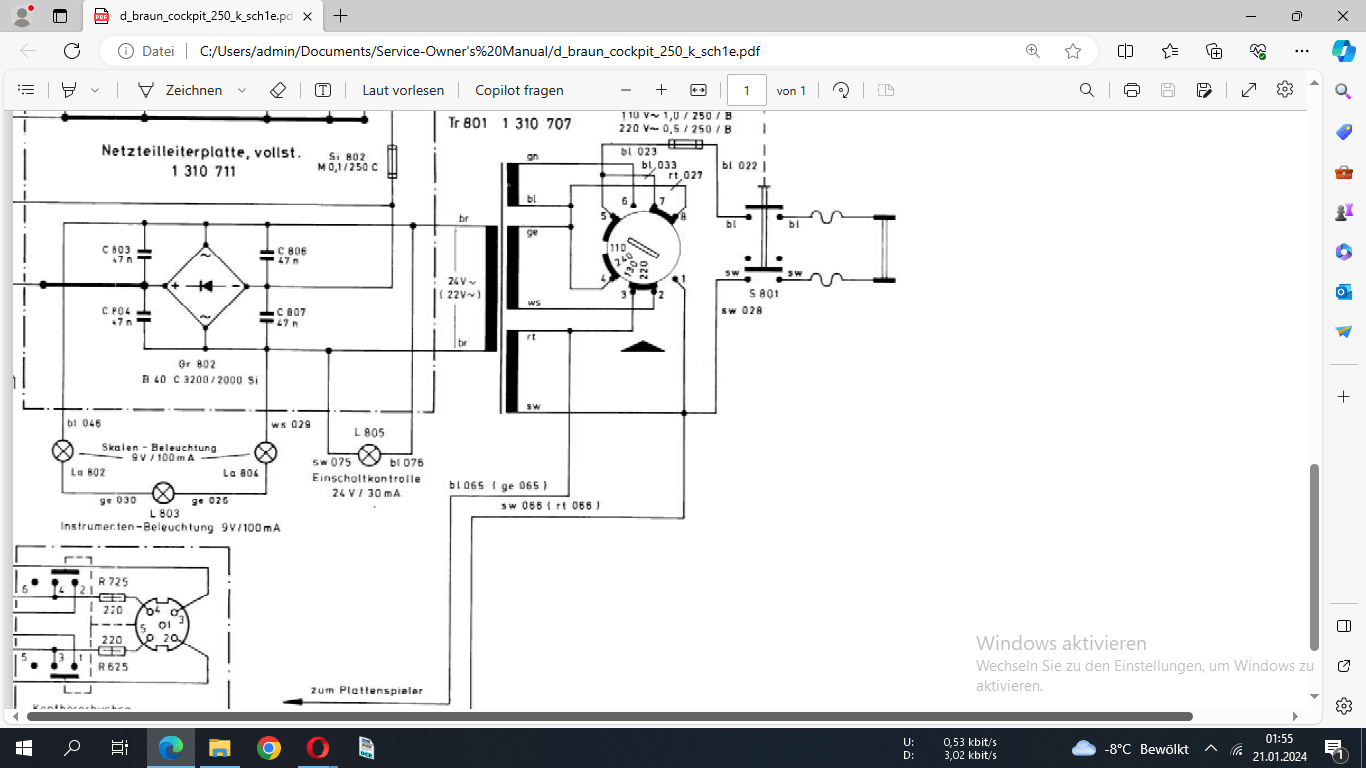Viewport: 1366px width, 768px height.
Task: Toggle split screen view
Action: click(1125, 51)
